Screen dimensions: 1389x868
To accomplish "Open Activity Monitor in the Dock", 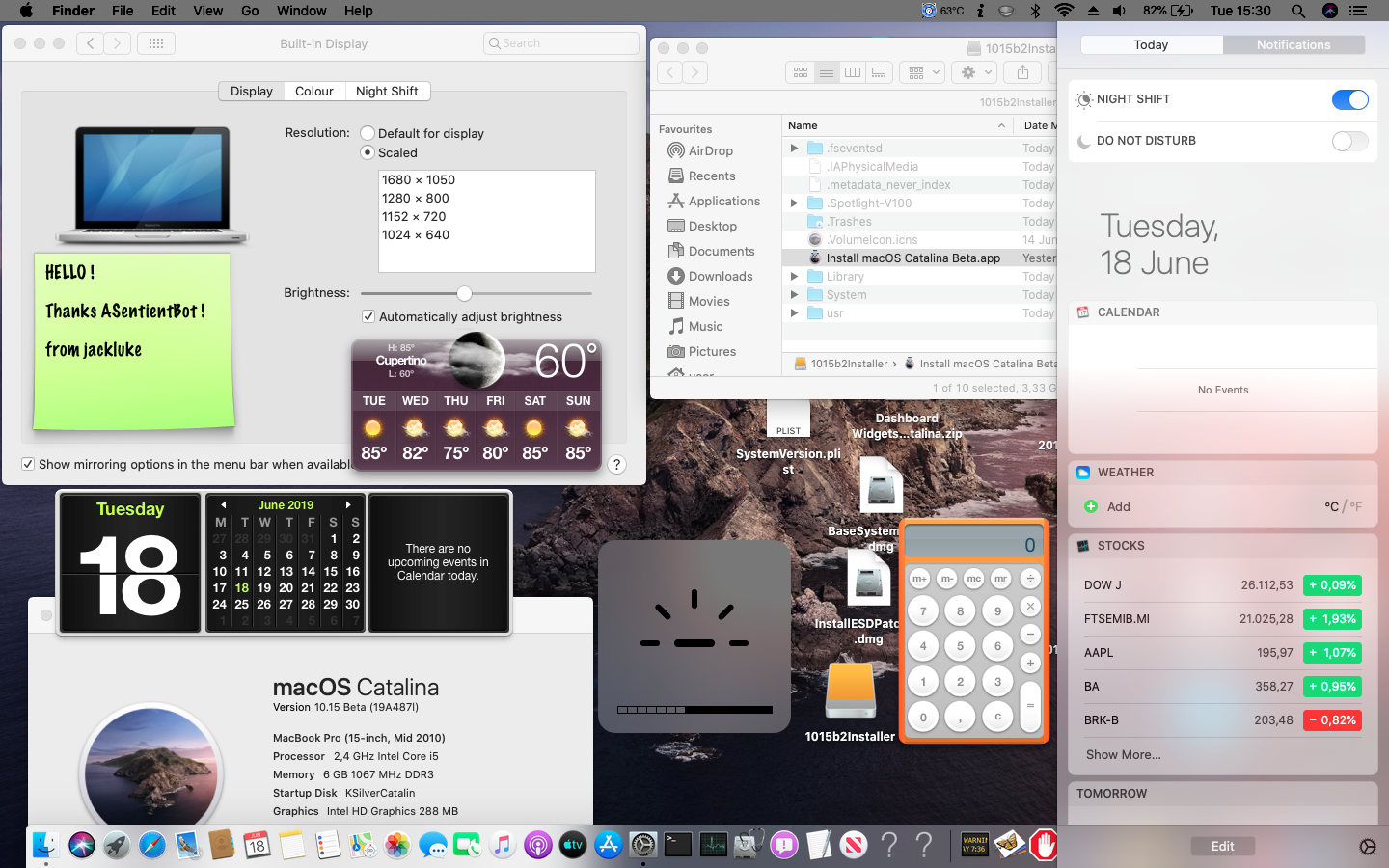I will pos(714,846).
